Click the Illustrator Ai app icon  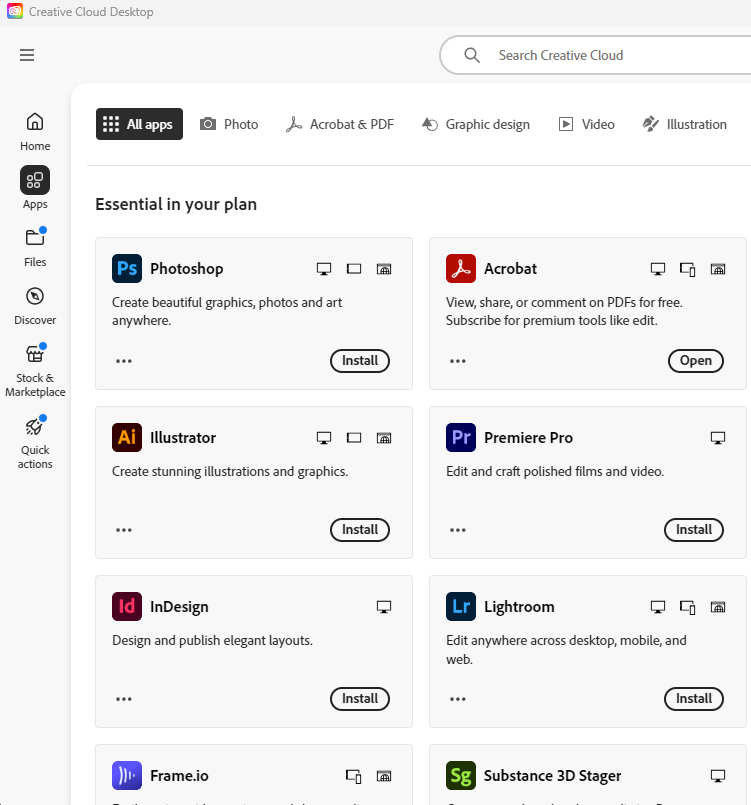tap(127, 437)
